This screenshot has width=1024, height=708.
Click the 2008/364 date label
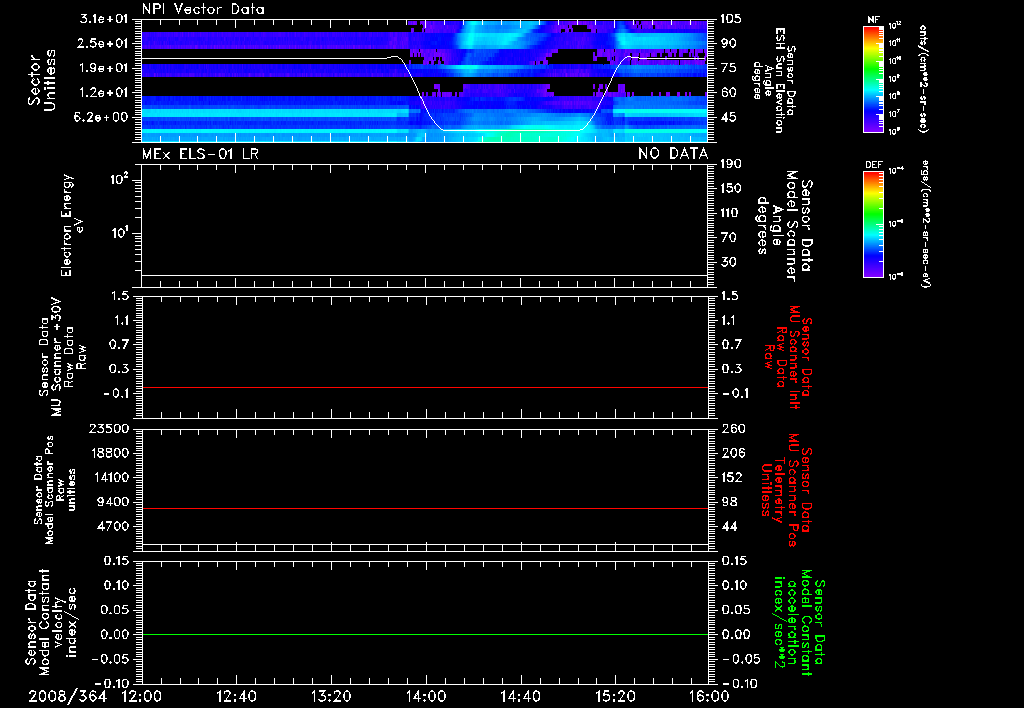(x=67, y=696)
